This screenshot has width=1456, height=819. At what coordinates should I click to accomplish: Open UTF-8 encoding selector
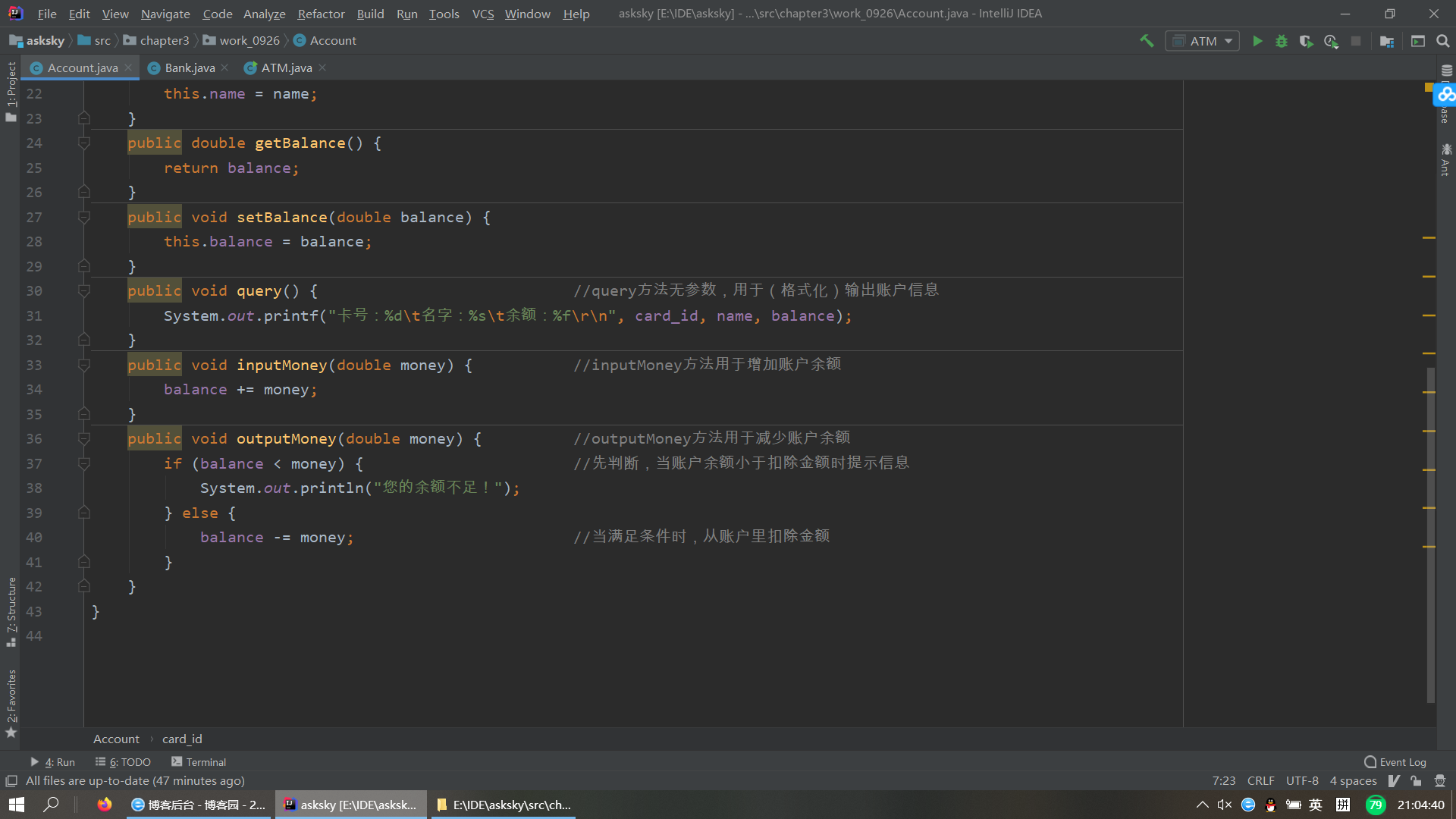(1302, 781)
